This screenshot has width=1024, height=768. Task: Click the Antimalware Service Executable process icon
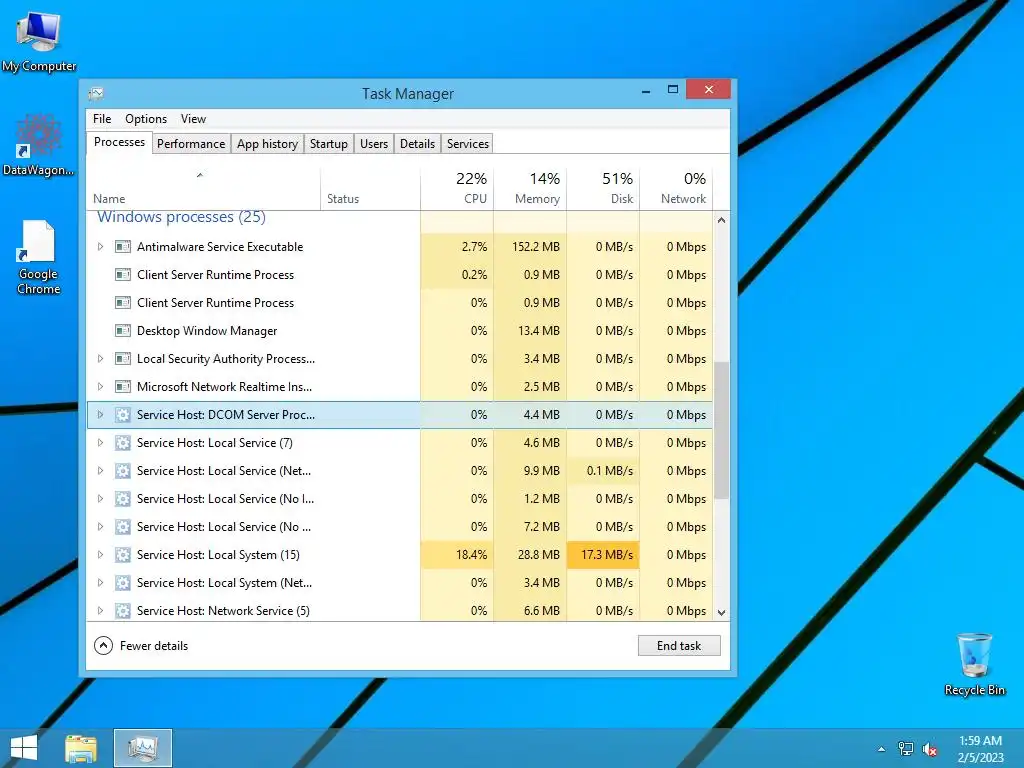click(x=123, y=247)
